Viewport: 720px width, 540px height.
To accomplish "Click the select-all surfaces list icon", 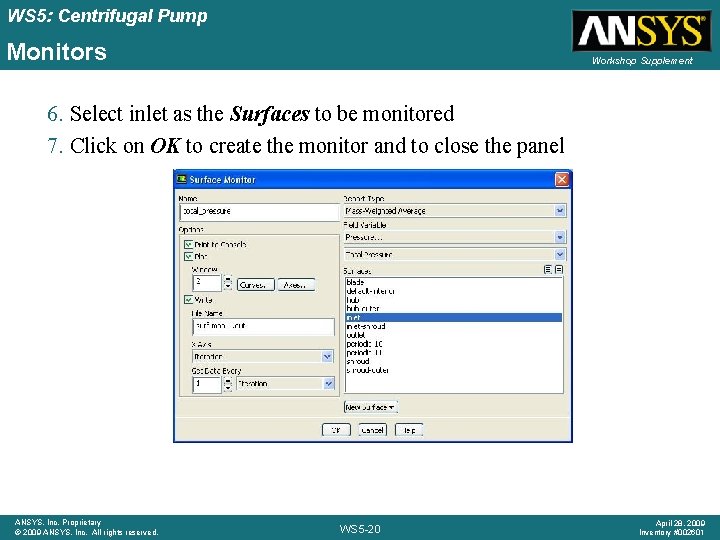I will coord(548,270).
